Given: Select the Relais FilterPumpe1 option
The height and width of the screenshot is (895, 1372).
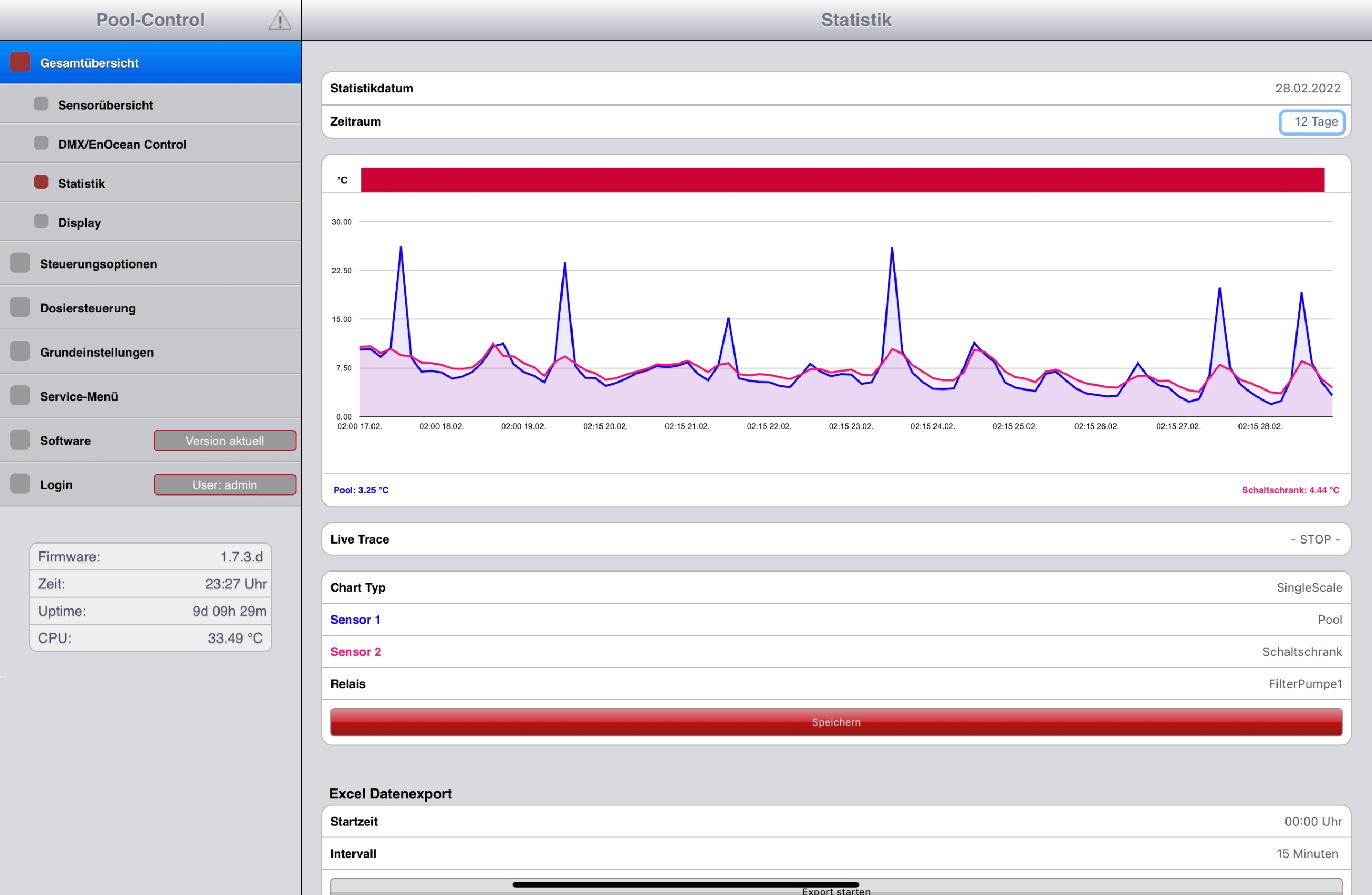Looking at the screenshot, I should click(x=836, y=684).
